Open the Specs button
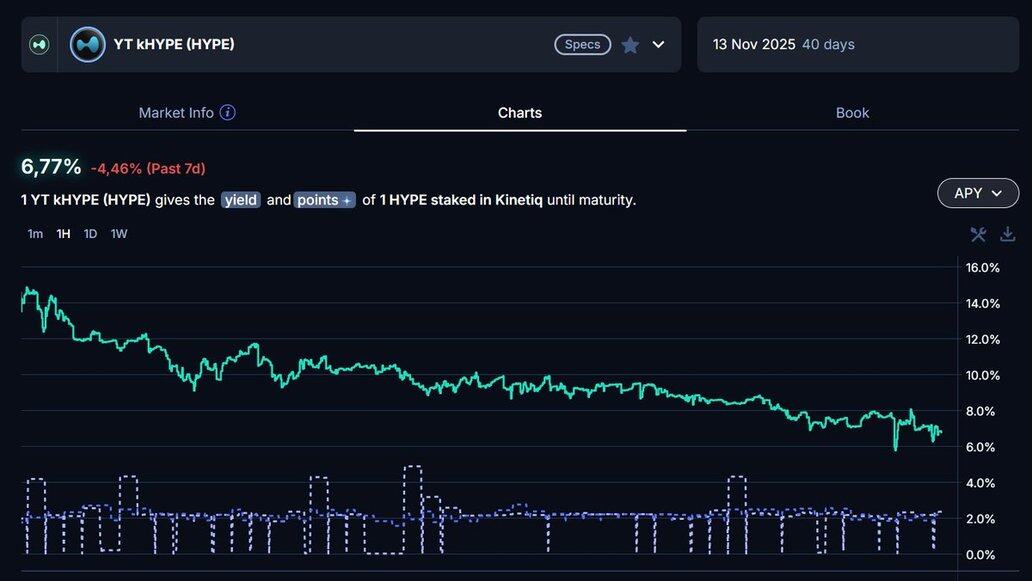The width and height of the screenshot is (1032, 581). tap(582, 44)
